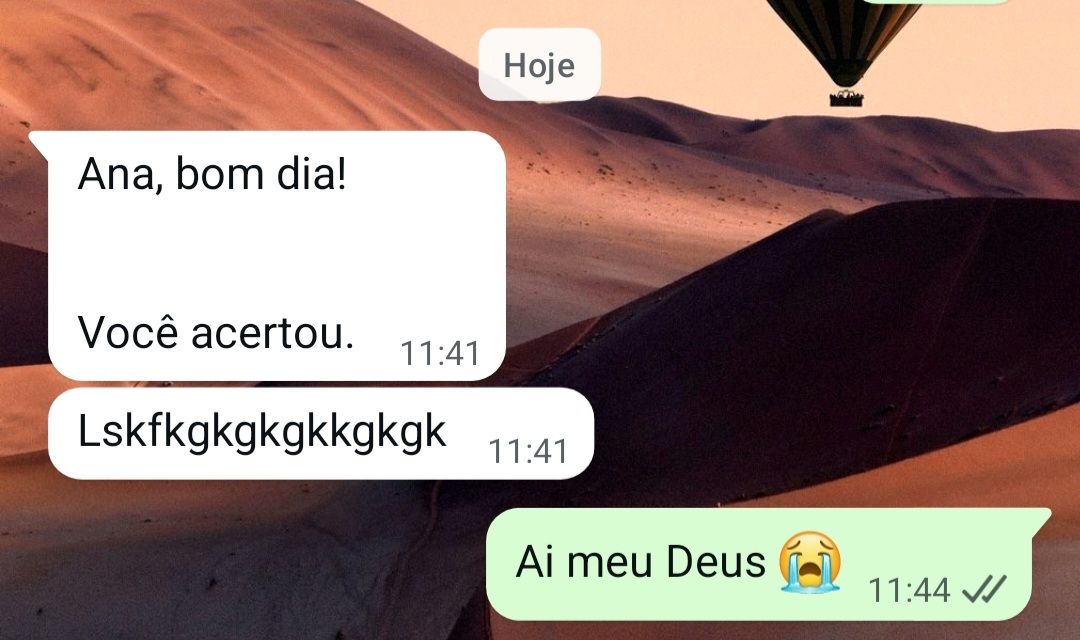
Task: Tap the dark dune area of chat wallpaper
Action: coord(827,344)
